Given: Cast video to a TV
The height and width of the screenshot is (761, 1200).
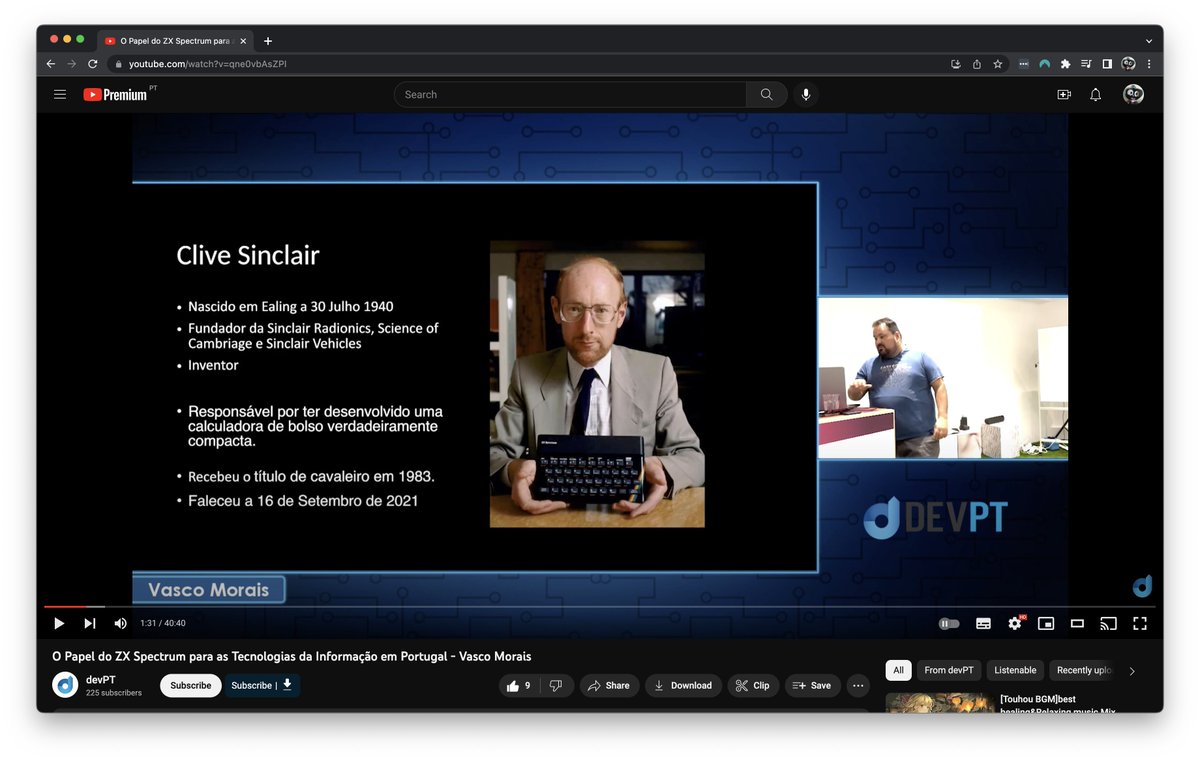Looking at the screenshot, I should (x=1108, y=623).
